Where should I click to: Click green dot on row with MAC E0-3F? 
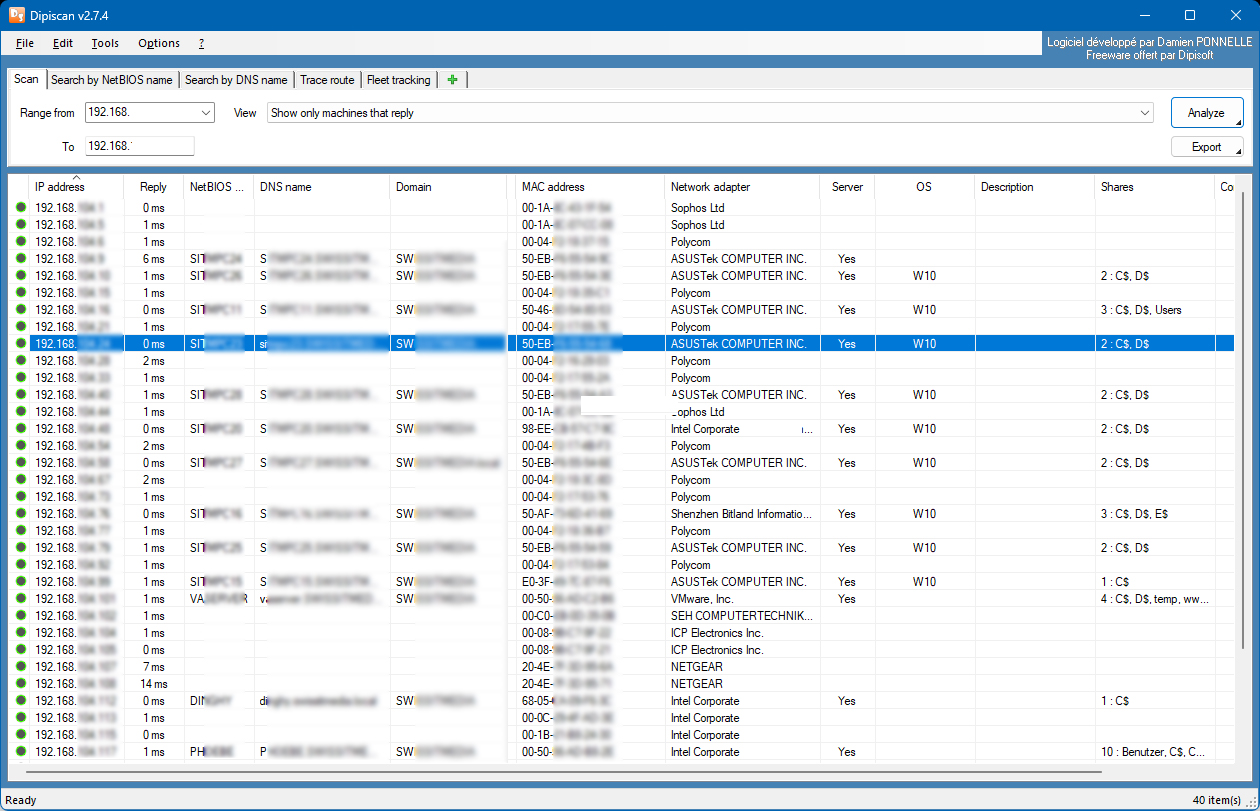click(21, 582)
